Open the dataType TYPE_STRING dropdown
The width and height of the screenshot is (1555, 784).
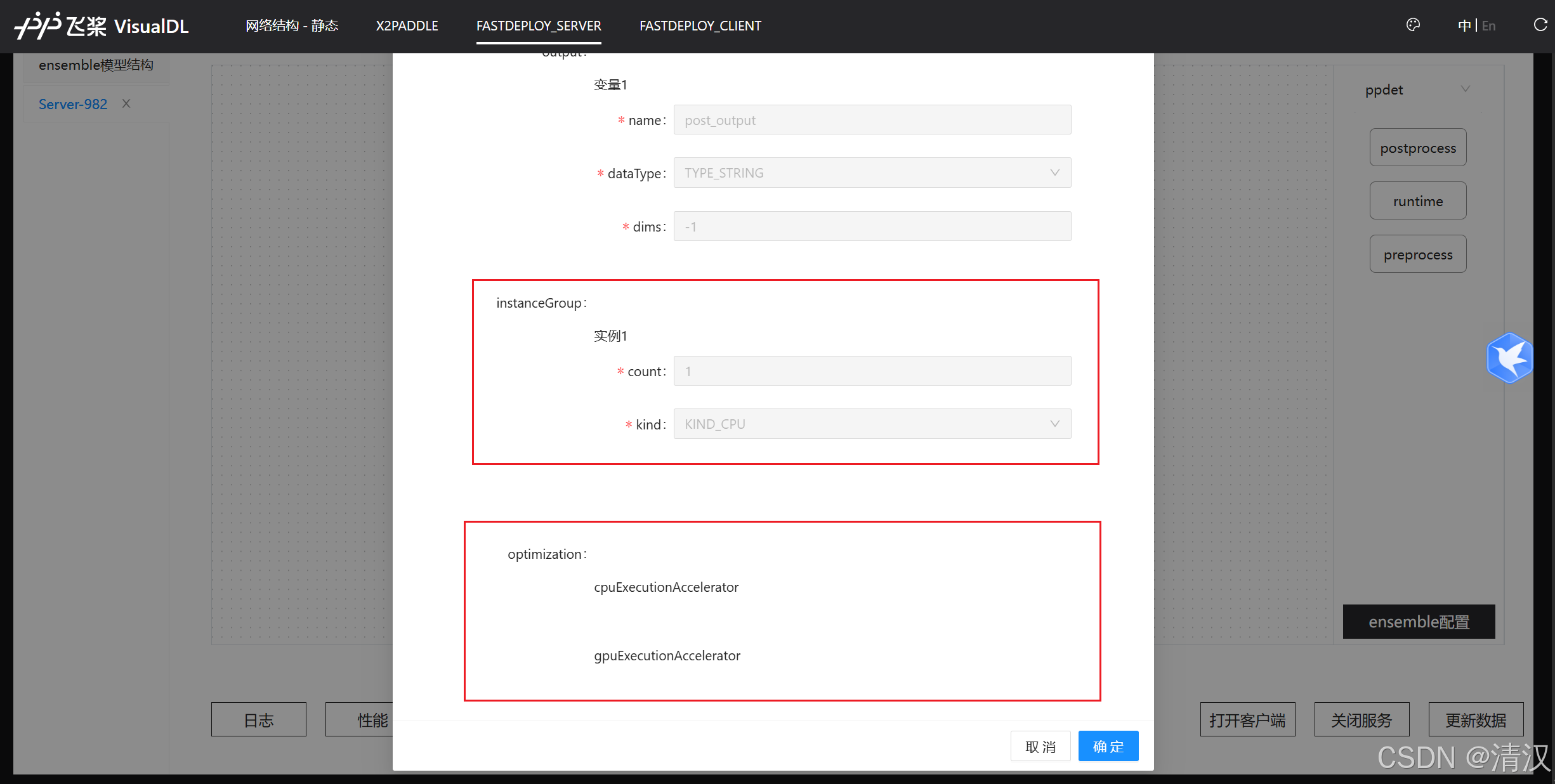[x=872, y=173]
